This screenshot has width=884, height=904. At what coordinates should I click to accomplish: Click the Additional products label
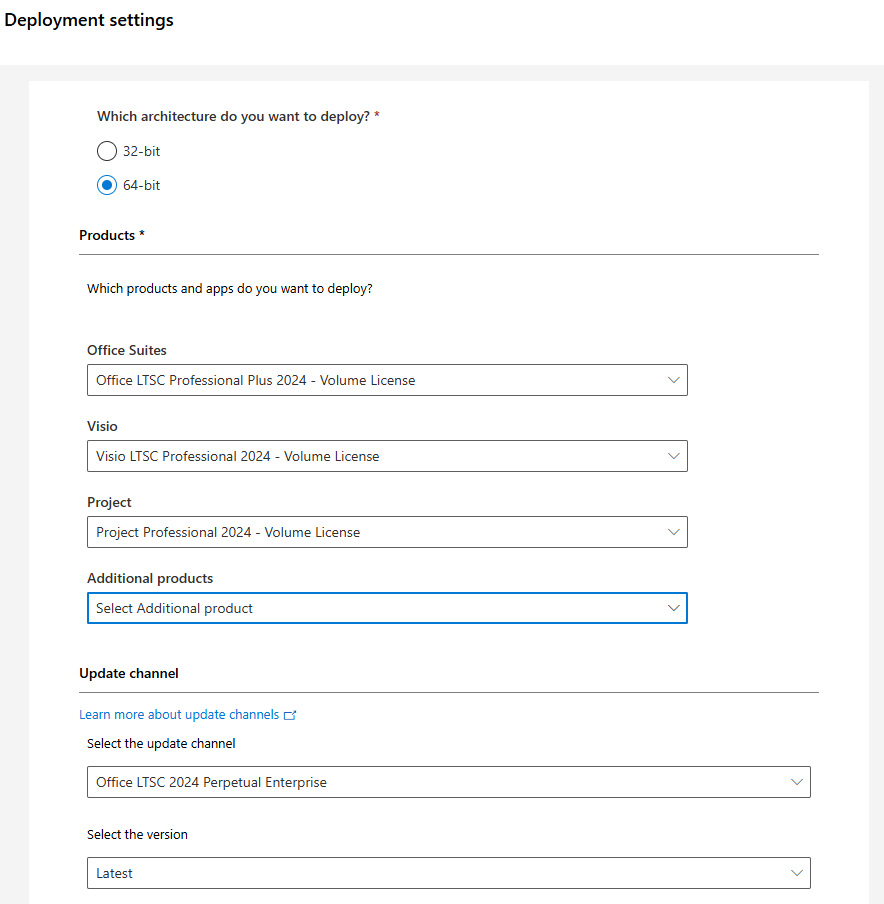point(150,578)
